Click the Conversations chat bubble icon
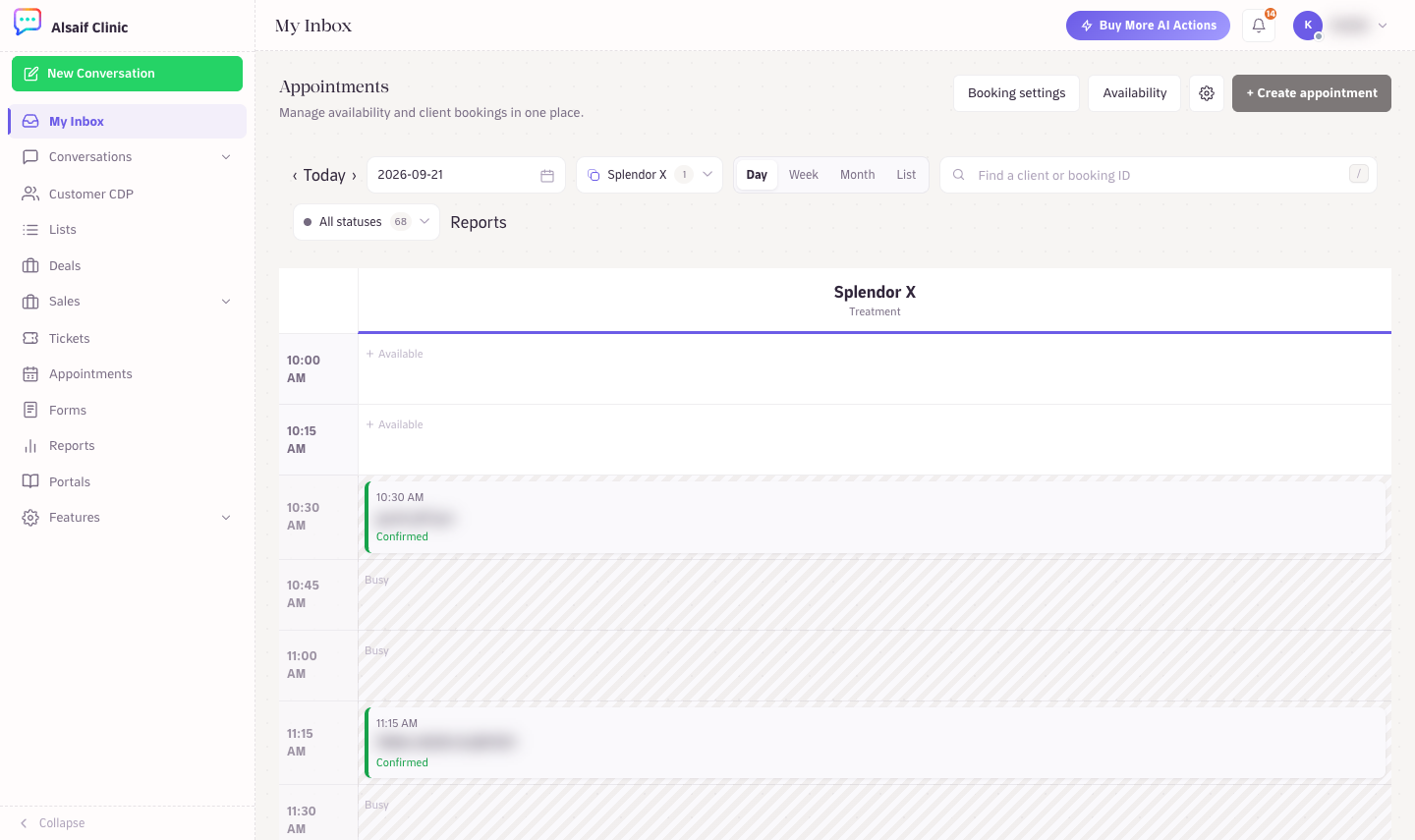Screen dimensions: 1415x840 (x=30, y=157)
